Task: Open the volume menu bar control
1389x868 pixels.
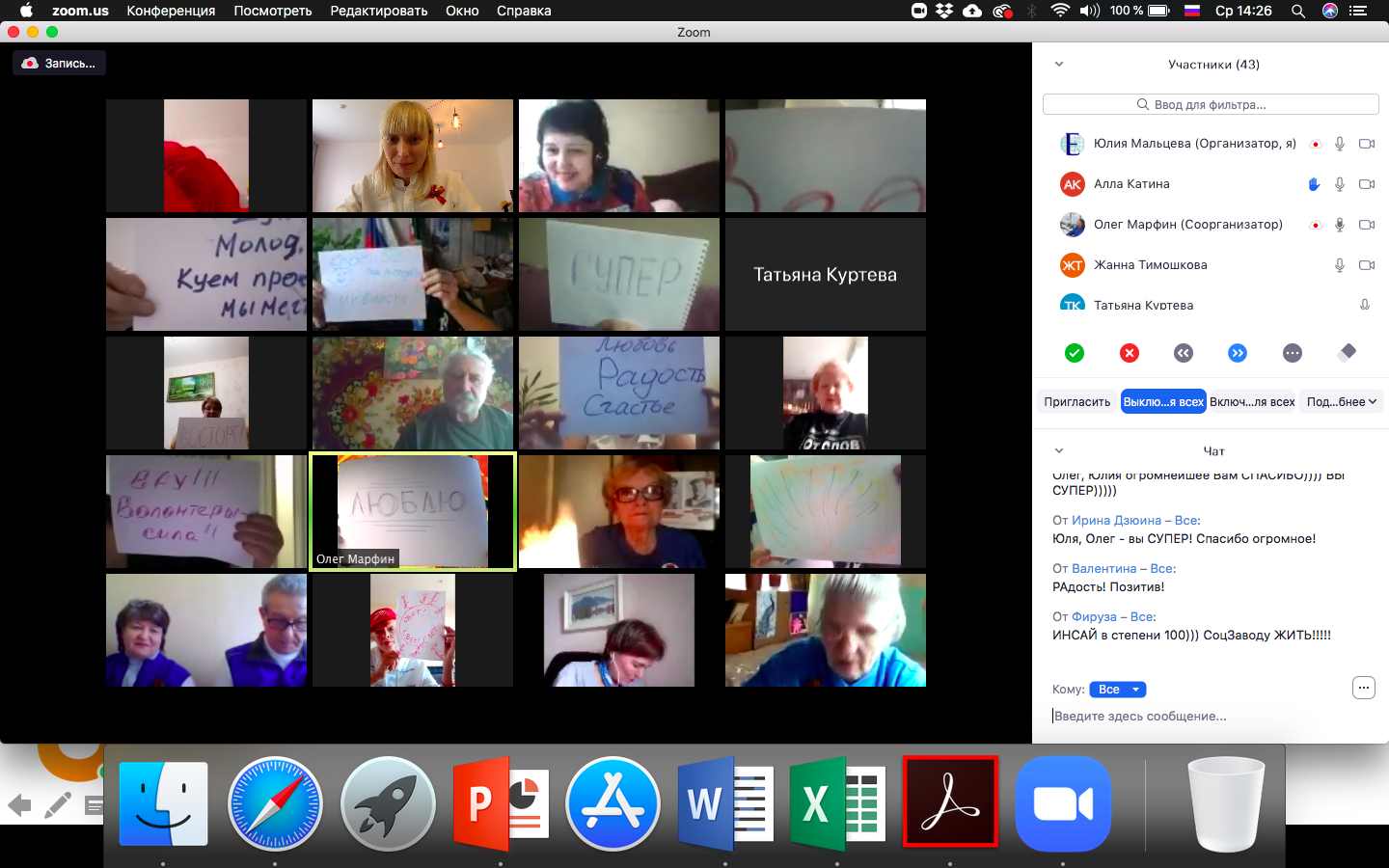Action: pyautogui.click(x=1090, y=11)
